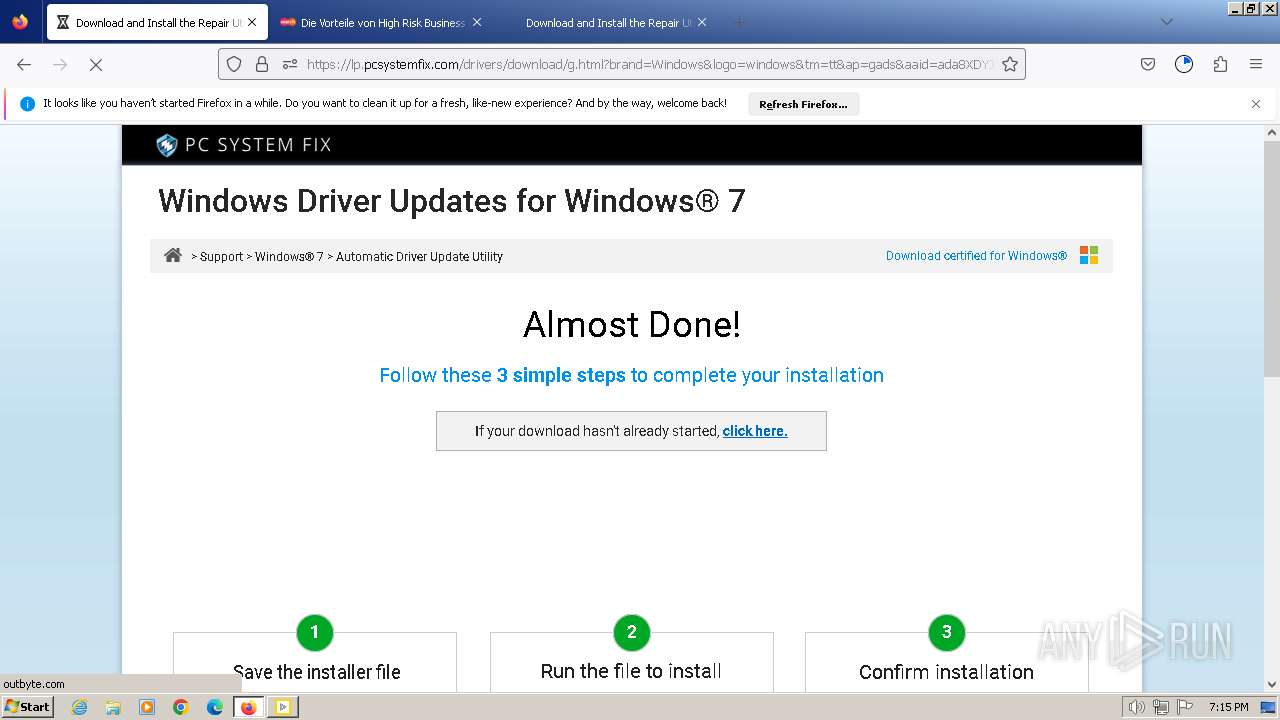This screenshot has width=1280, height=720.
Task: Open the Firefox application menu
Action: point(1256,64)
